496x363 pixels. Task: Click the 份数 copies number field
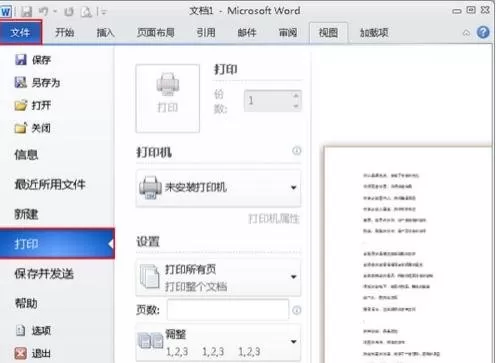pyautogui.click(x=268, y=100)
